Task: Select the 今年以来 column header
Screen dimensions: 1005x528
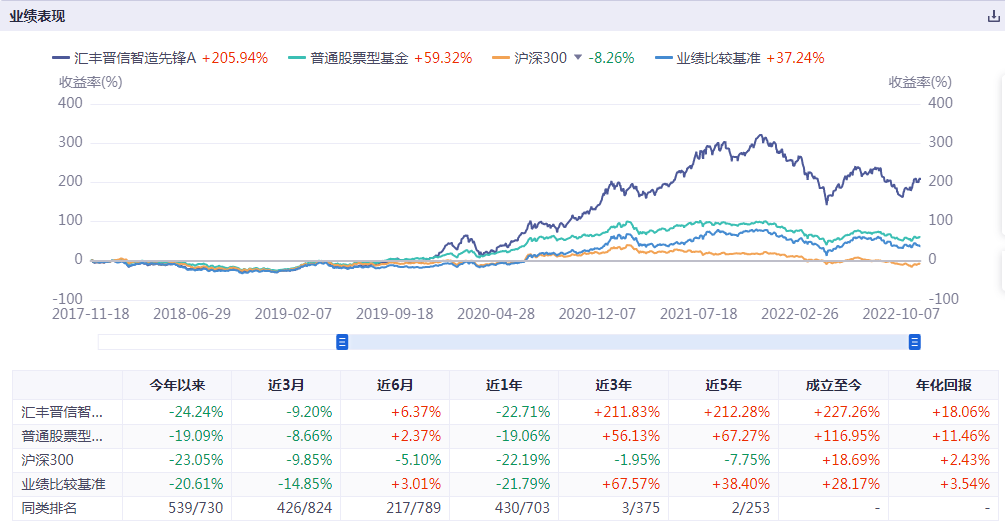Action: click(177, 385)
